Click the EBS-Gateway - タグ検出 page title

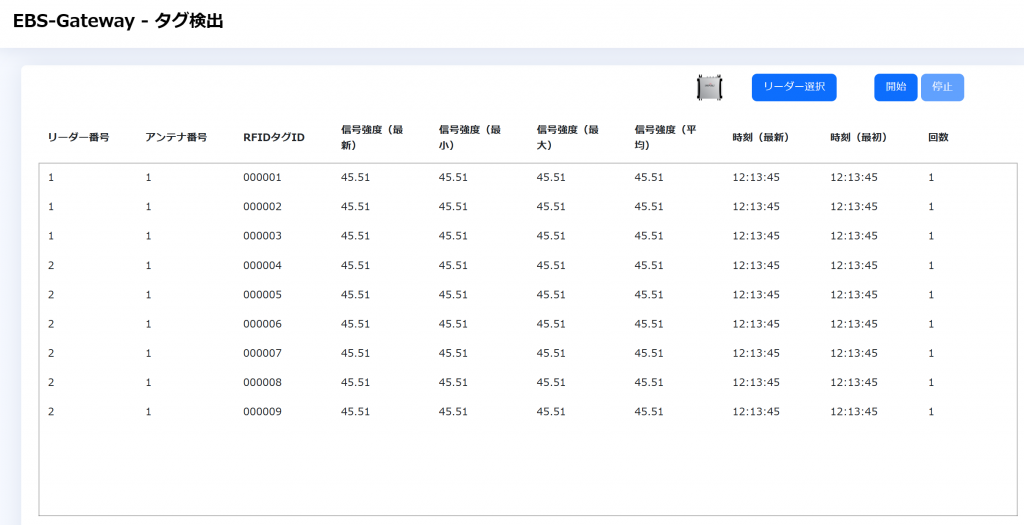coord(118,21)
